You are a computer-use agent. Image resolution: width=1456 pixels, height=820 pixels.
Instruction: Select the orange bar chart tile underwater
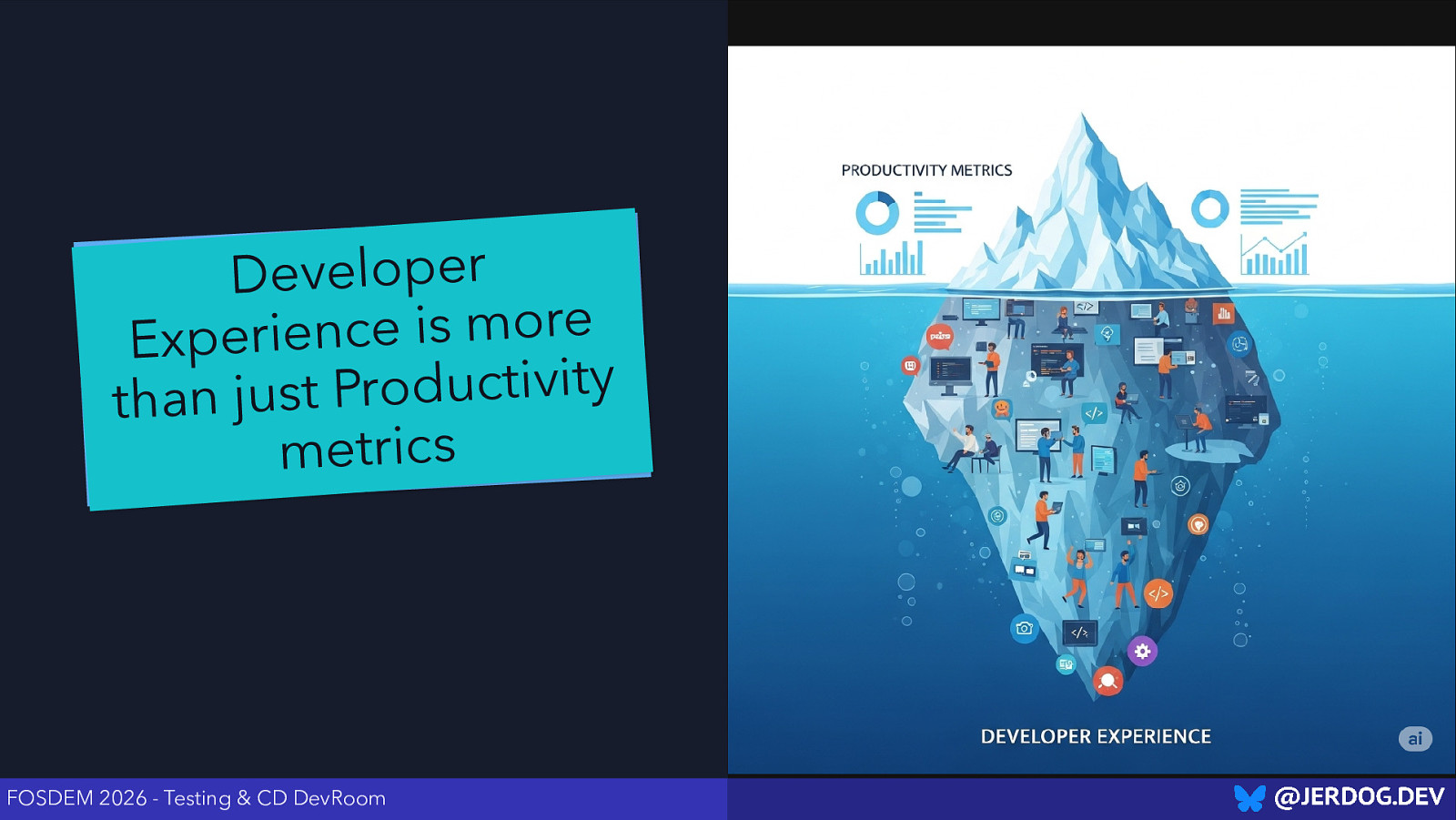click(1224, 313)
